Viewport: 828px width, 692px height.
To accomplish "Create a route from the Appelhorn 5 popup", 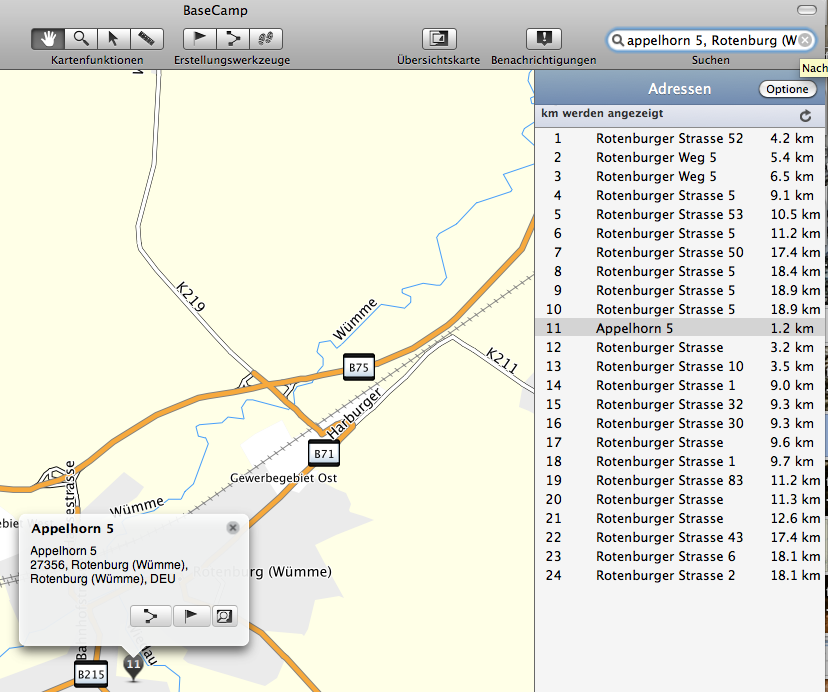I will coord(151,616).
